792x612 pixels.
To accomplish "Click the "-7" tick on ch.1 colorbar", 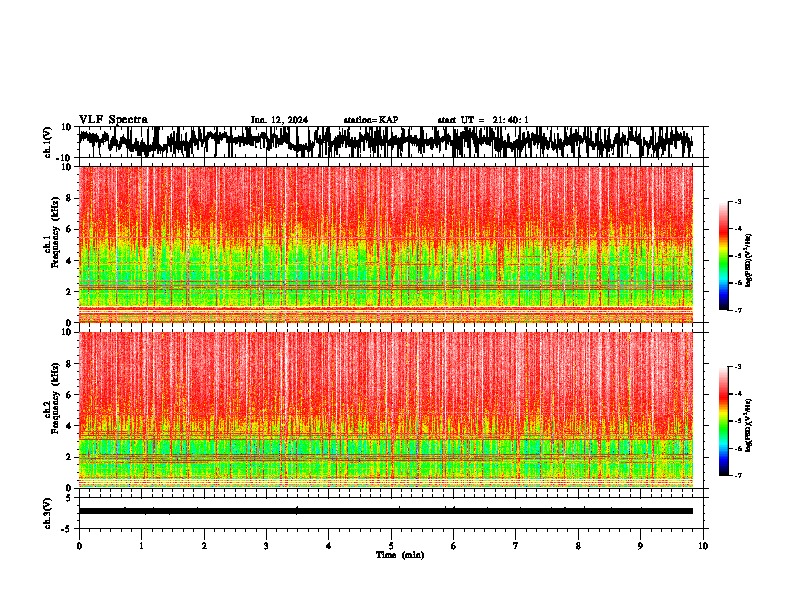I will tap(738, 310).
